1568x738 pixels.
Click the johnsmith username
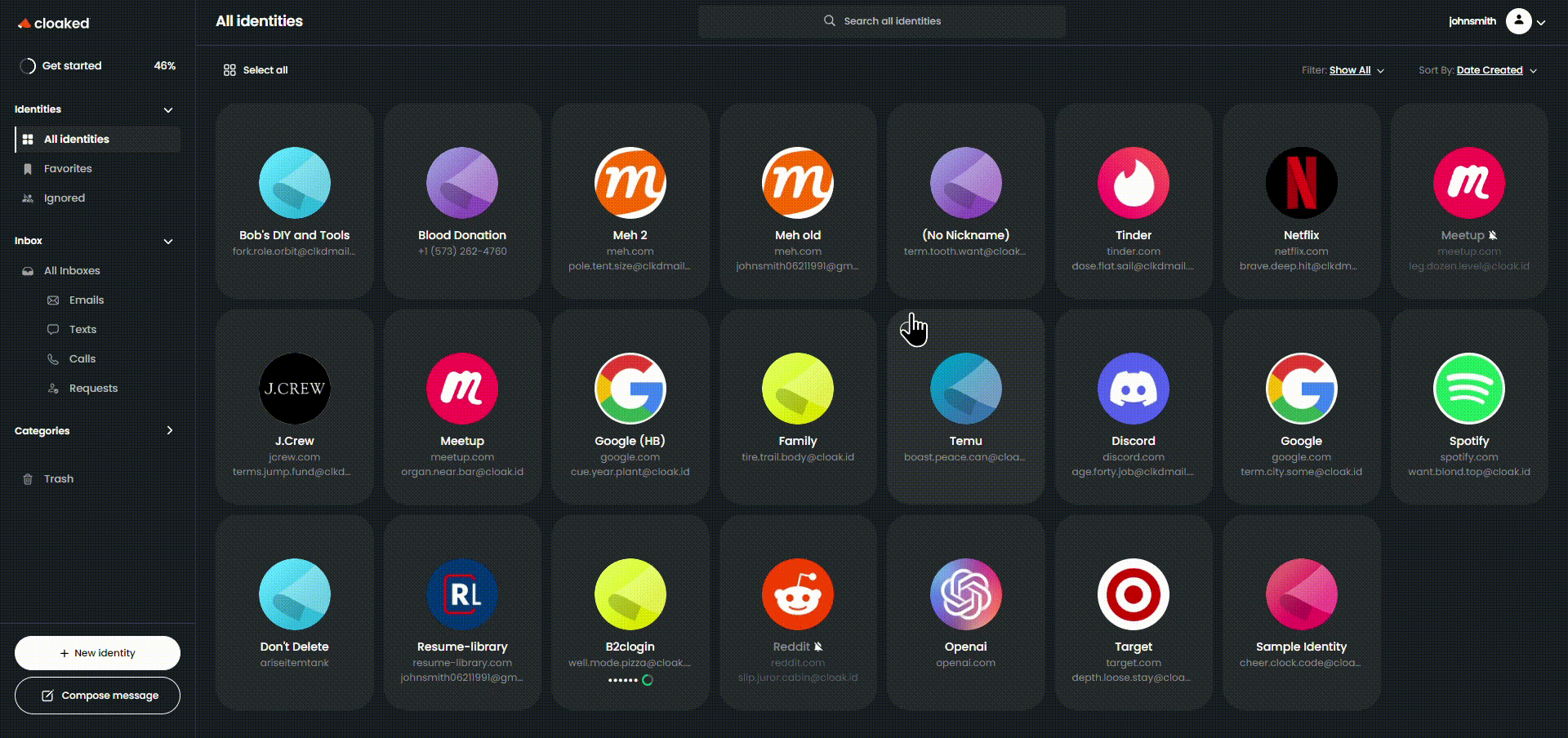tap(1472, 21)
